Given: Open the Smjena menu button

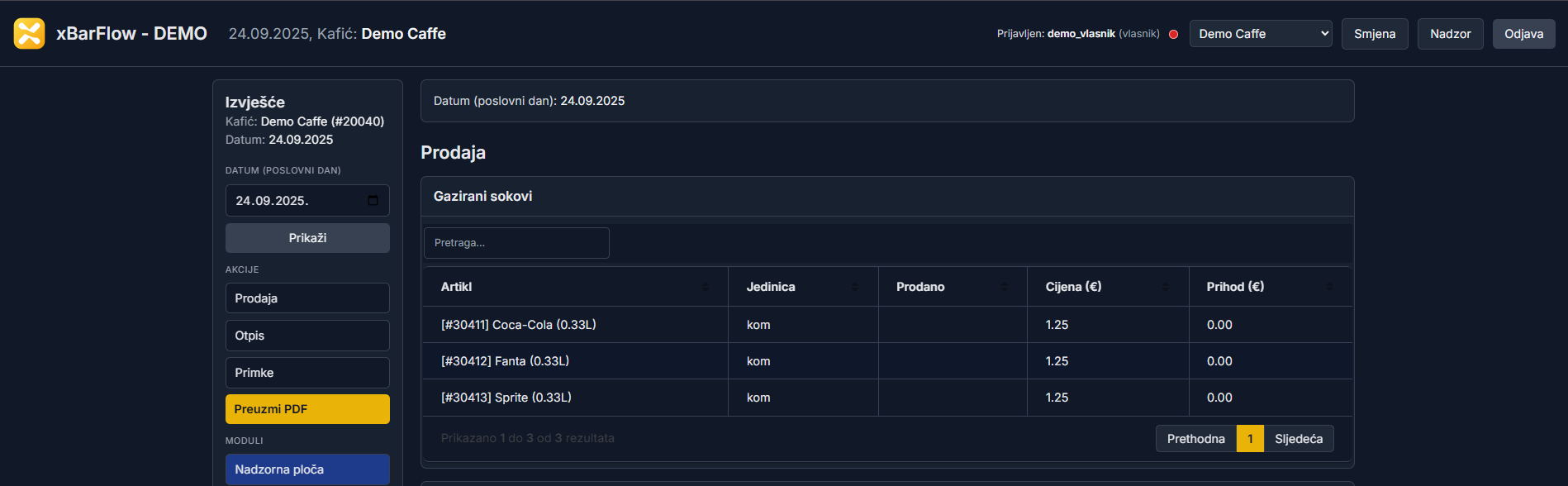Looking at the screenshot, I should 1375,34.
